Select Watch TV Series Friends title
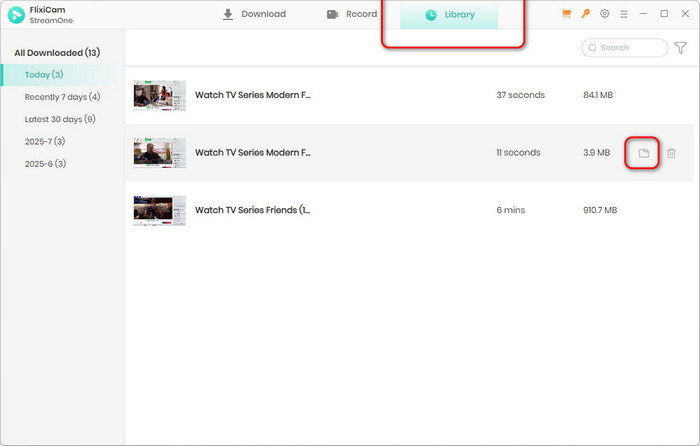 pos(252,210)
